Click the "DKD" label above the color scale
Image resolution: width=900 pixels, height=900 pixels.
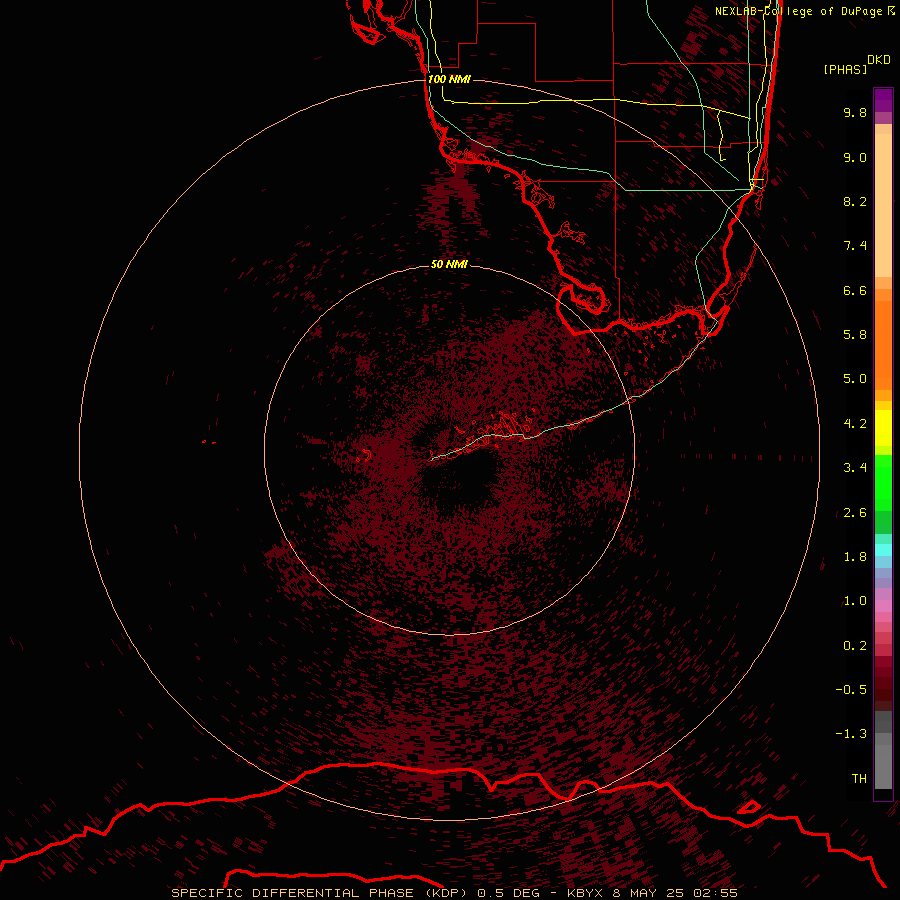879,60
